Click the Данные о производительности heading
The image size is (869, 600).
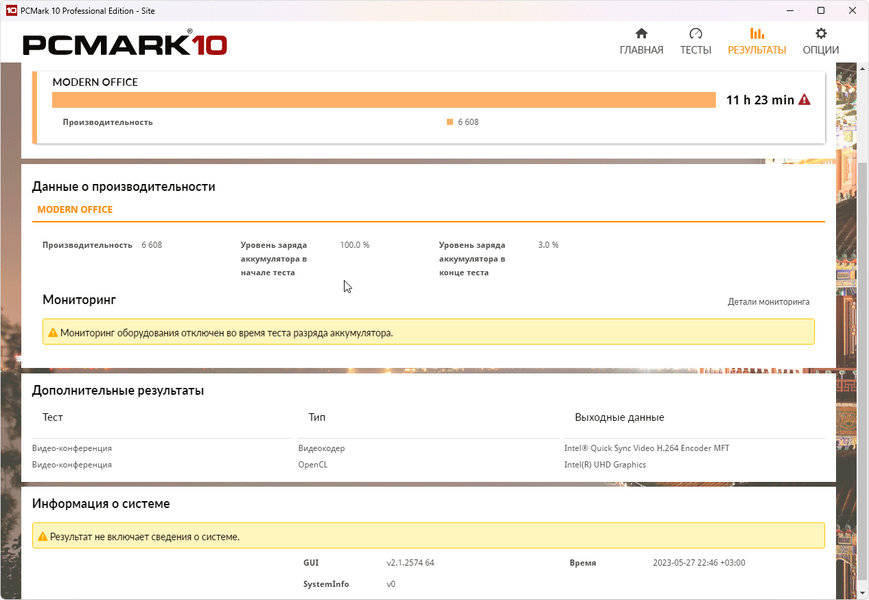pyautogui.click(x=124, y=187)
